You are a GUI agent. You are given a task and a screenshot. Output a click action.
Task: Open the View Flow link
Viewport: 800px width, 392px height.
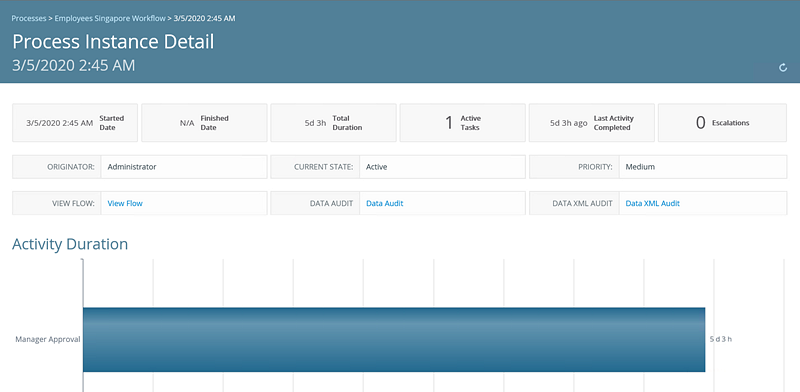pyautogui.click(x=125, y=203)
